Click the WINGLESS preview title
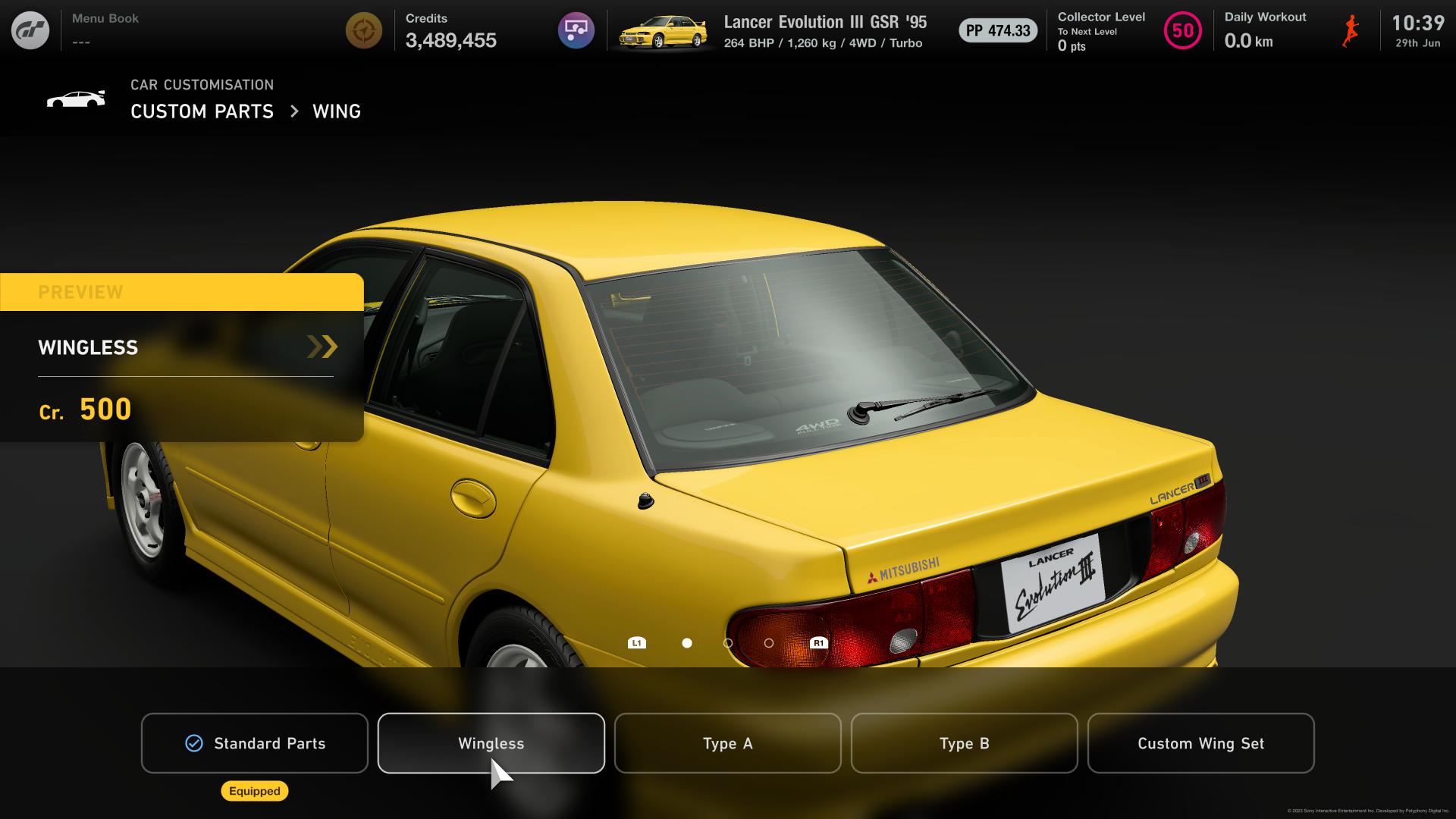The image size is (1456, 819). pyautogui.click(x=88, y=348)
